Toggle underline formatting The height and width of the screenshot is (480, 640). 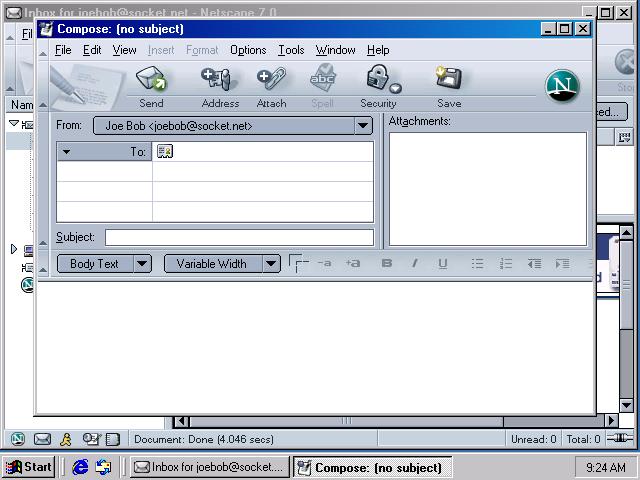coord(443,263)
